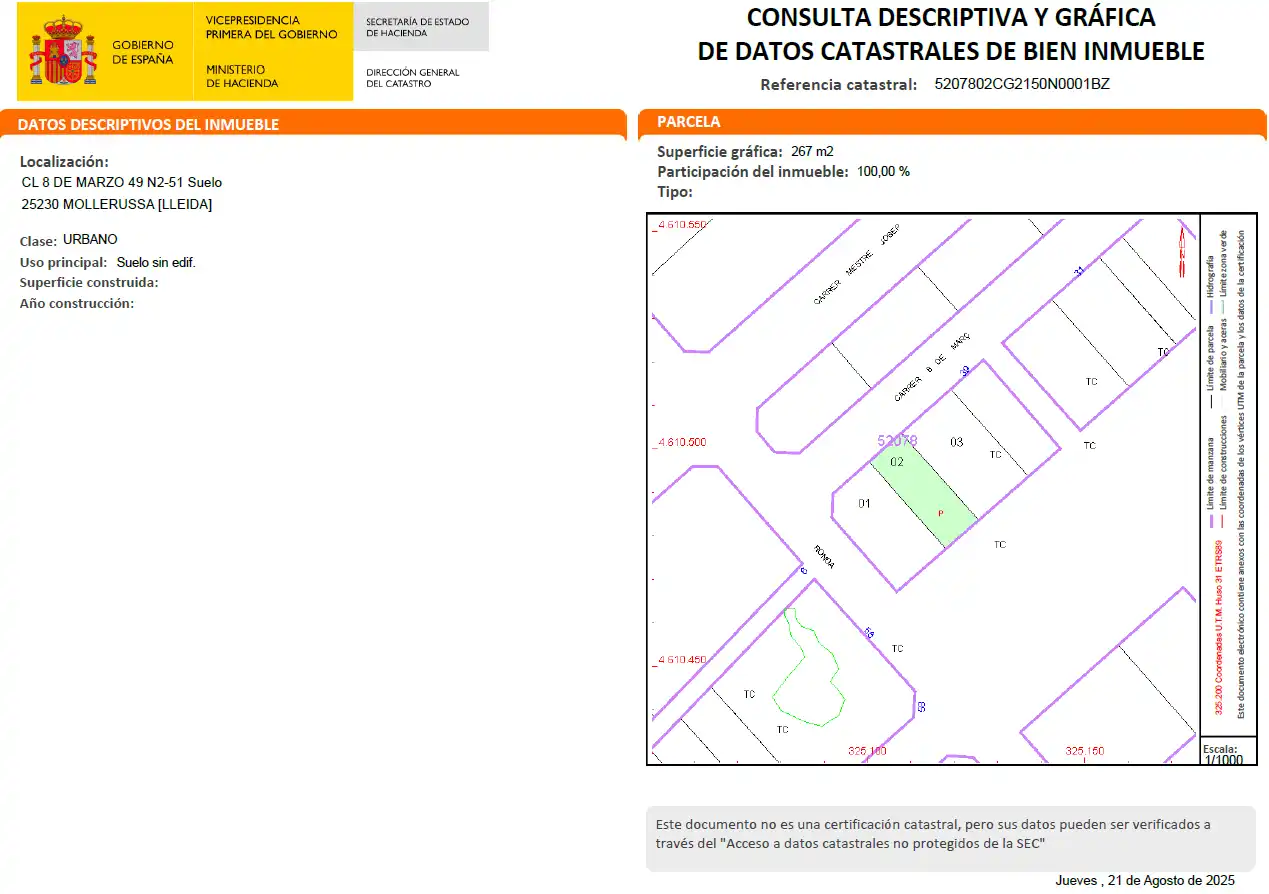Click parcel '01' on the map
Screen dimensions: 1269x894
coord(865,503)
